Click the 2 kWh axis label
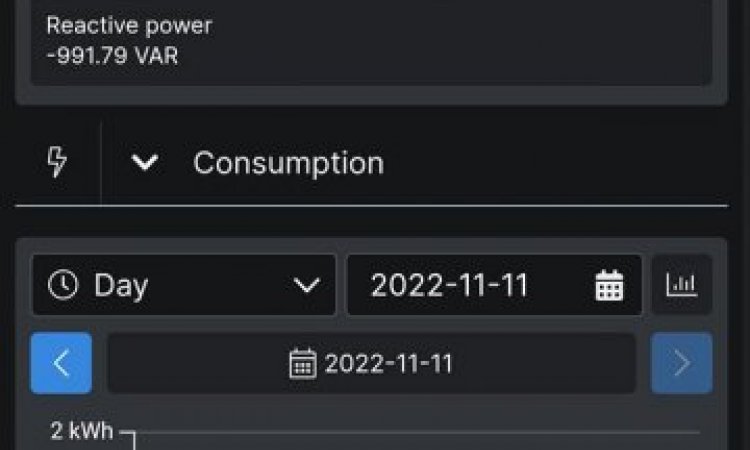Image resolution: width=750 pixels, height=450 pixels. [82, 431]
